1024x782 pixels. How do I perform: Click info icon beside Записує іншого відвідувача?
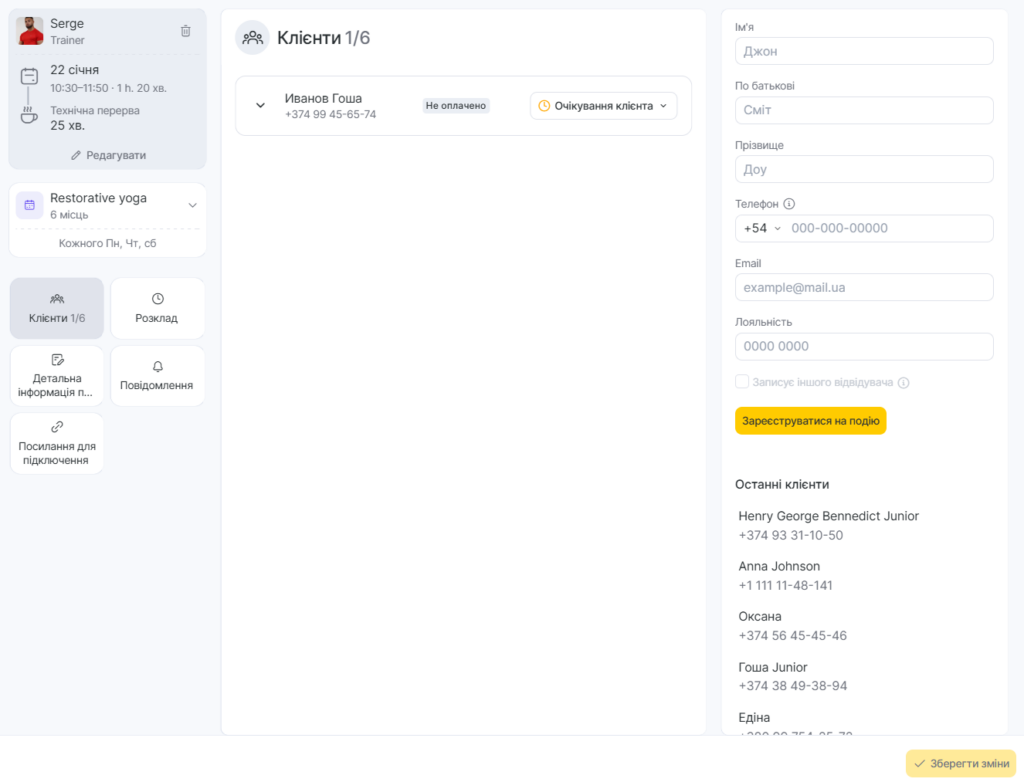point(903,382)
